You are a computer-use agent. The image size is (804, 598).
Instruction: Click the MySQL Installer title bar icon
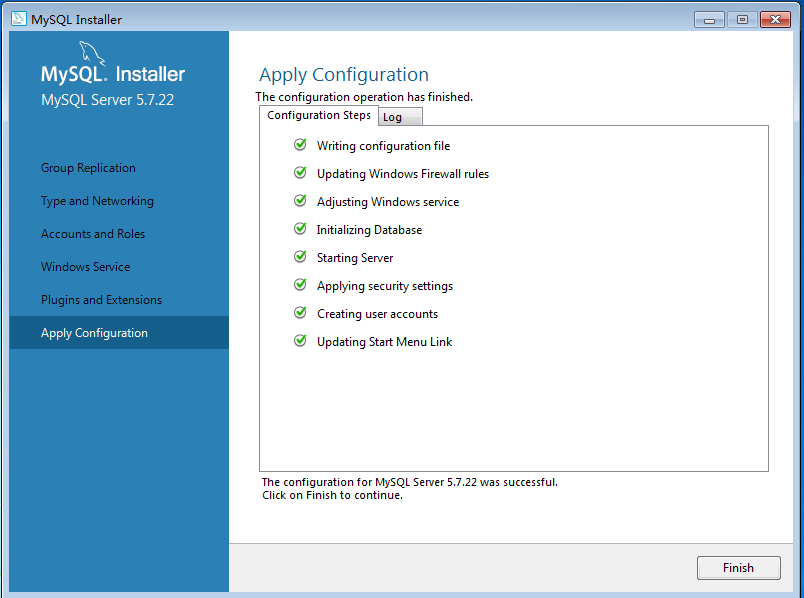pos(18,19)
